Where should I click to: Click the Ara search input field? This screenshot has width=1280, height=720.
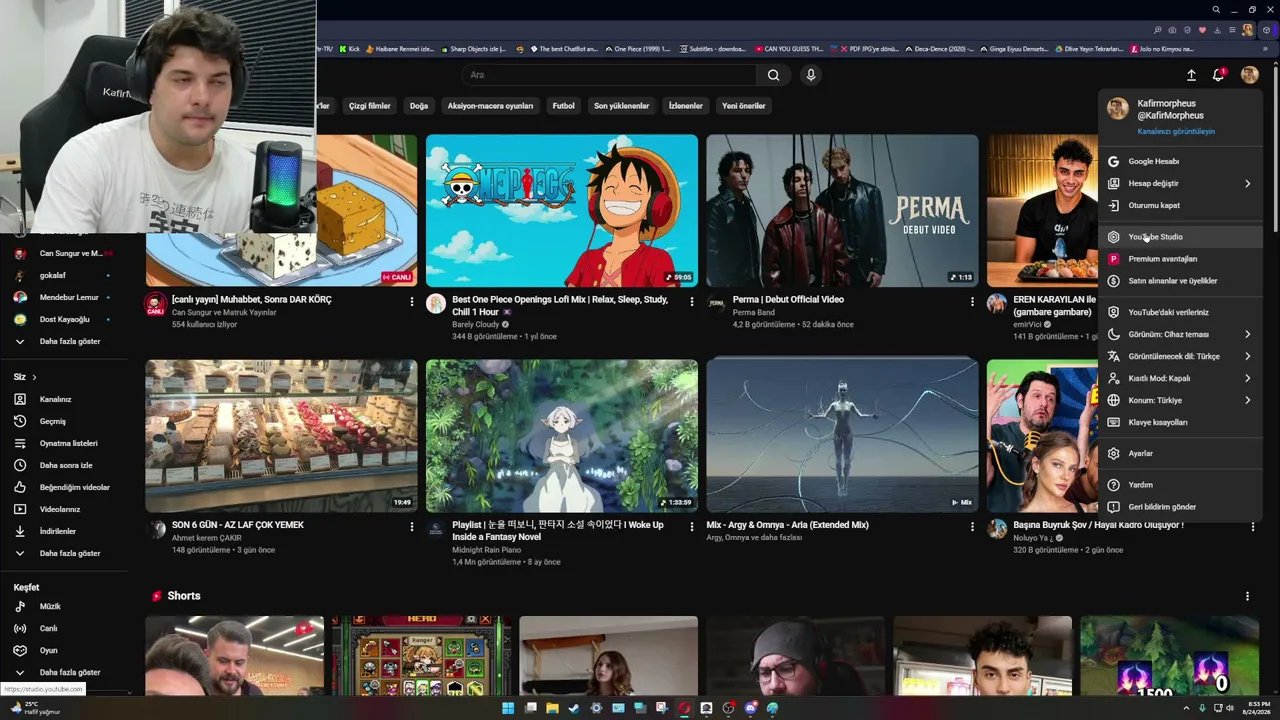pyautogui.click(x=609, y=75)
